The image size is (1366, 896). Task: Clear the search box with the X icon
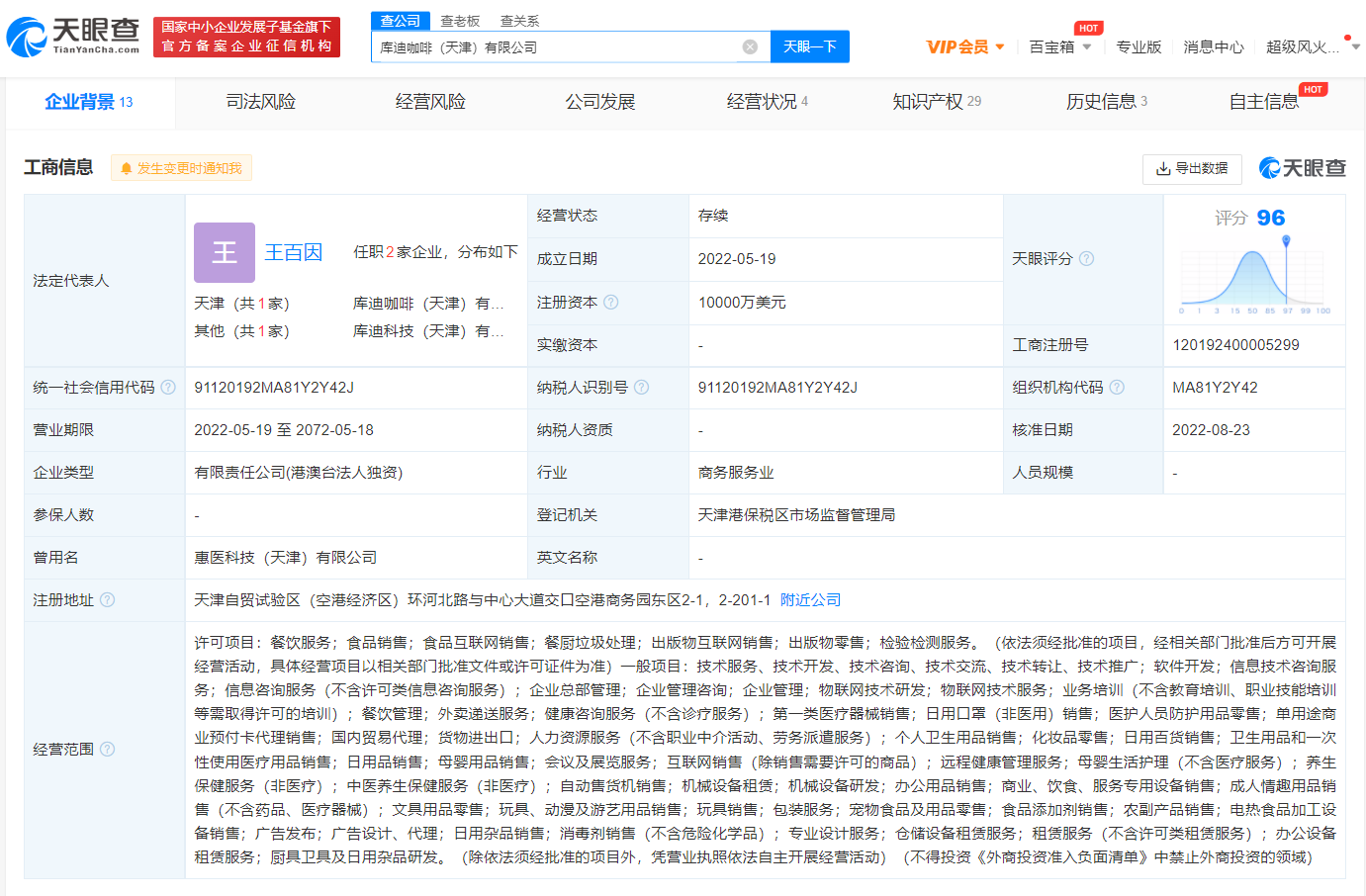(750, 46)
